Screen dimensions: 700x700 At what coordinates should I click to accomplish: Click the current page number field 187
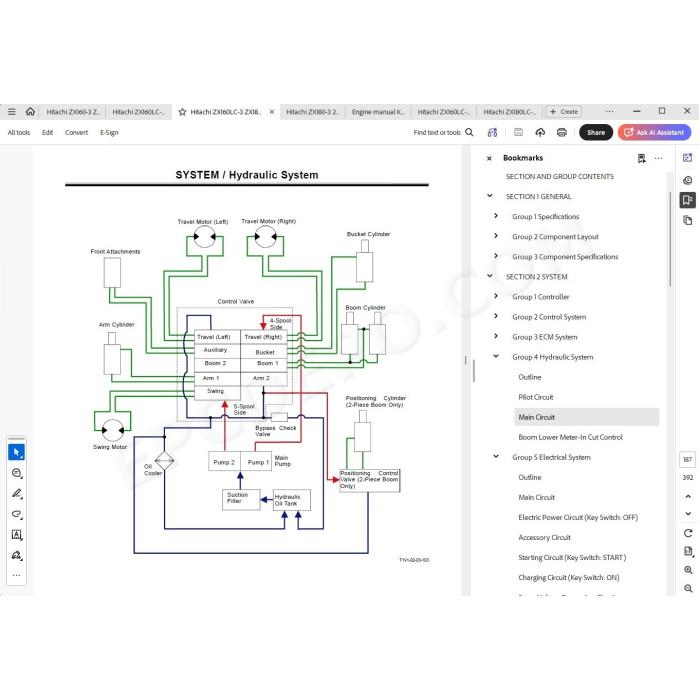pyautogui.click(x=688, y=459)
